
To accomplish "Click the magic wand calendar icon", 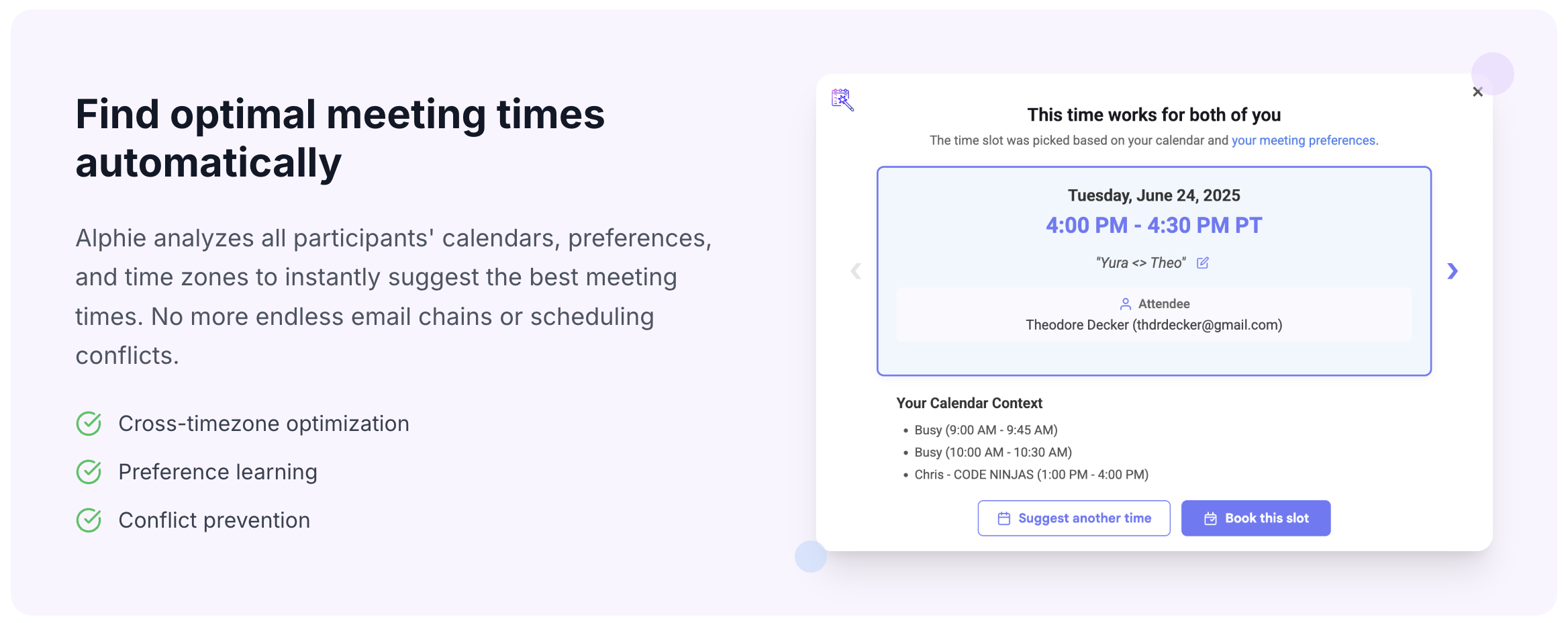I will click(842, 99).
